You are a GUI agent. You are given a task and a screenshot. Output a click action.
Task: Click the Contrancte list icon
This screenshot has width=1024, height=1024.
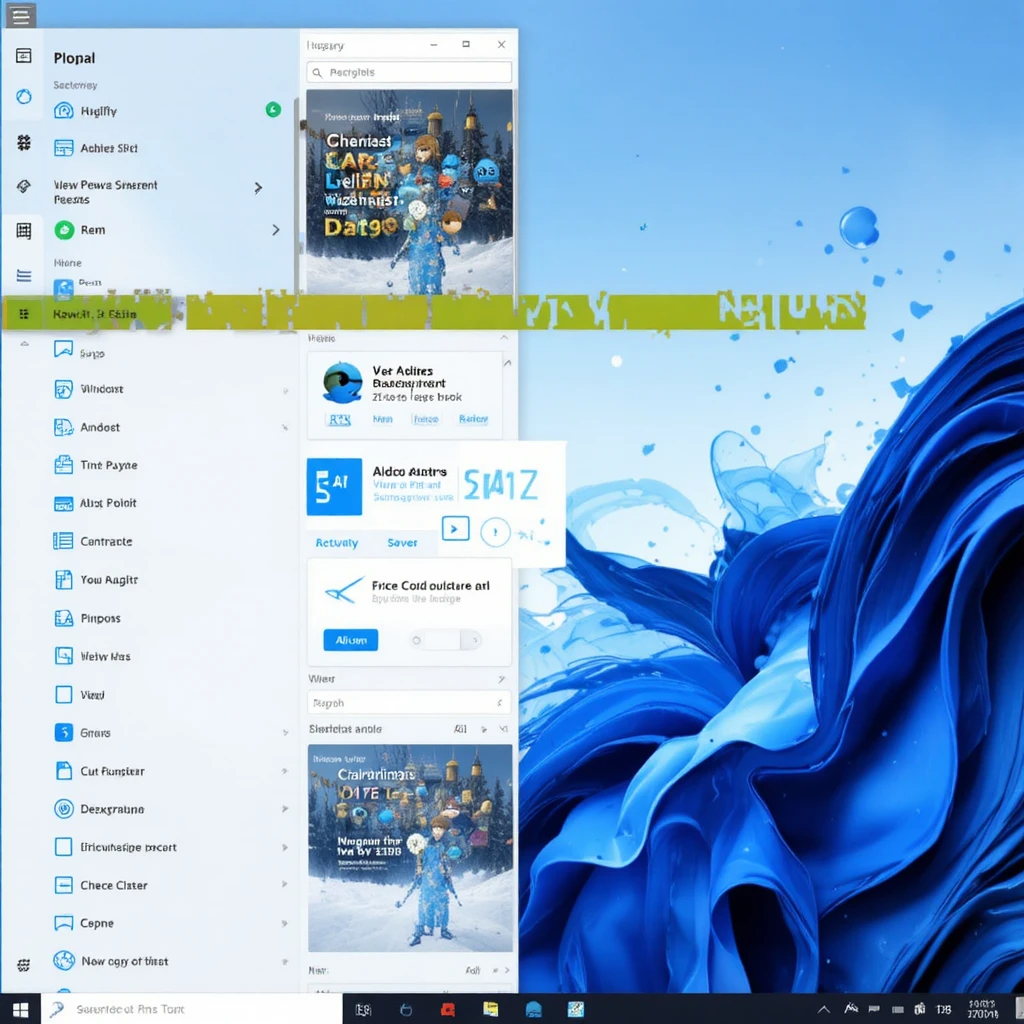tap(63, 541)
